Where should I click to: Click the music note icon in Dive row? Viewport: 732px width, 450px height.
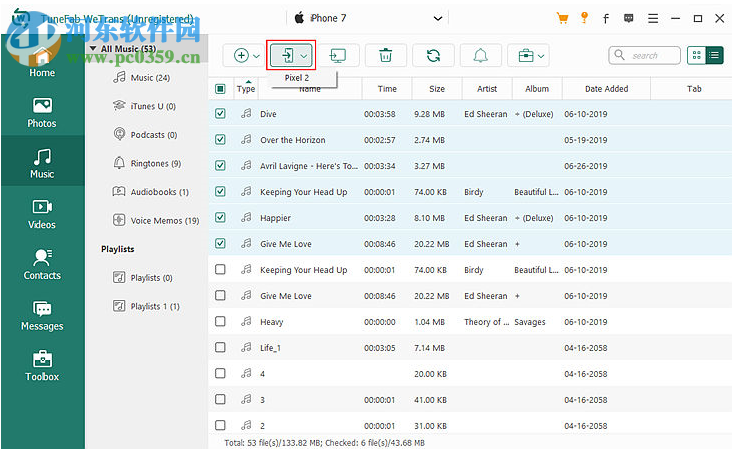[x=246, y=113]
